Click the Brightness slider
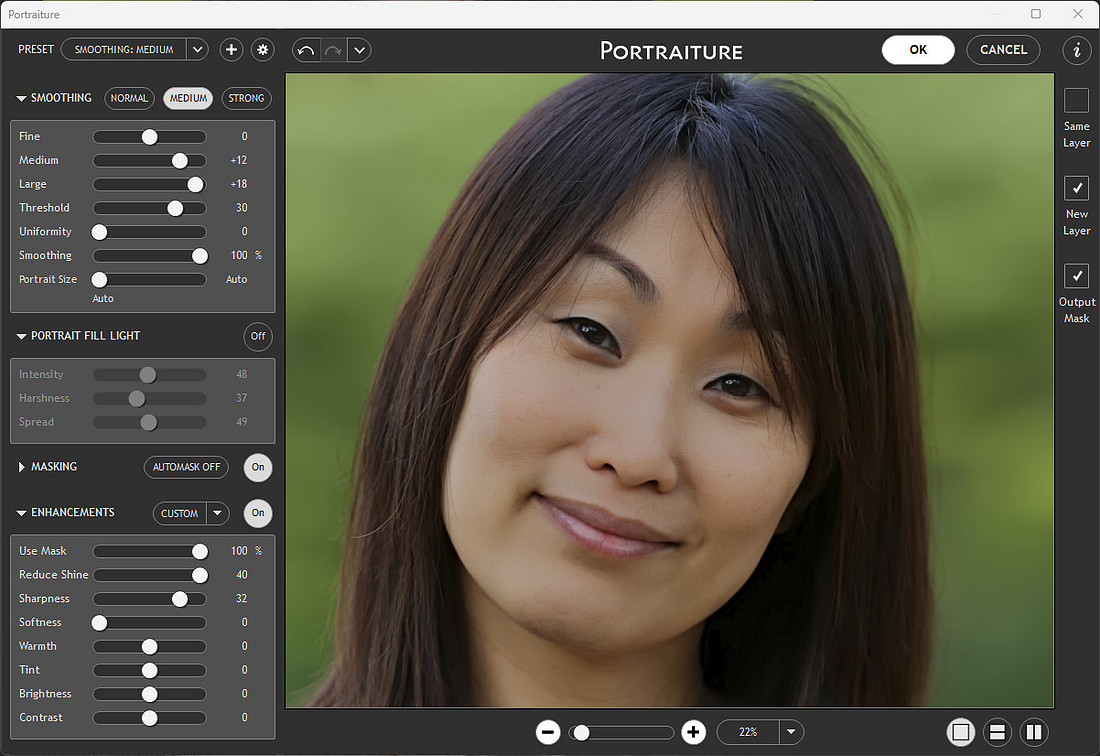1100x756 pixels. 149,694
